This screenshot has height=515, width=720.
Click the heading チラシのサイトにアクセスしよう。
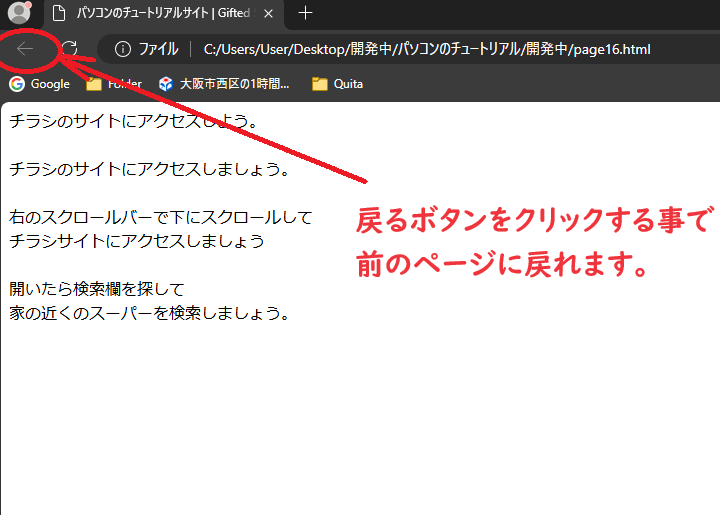[134, 121]
